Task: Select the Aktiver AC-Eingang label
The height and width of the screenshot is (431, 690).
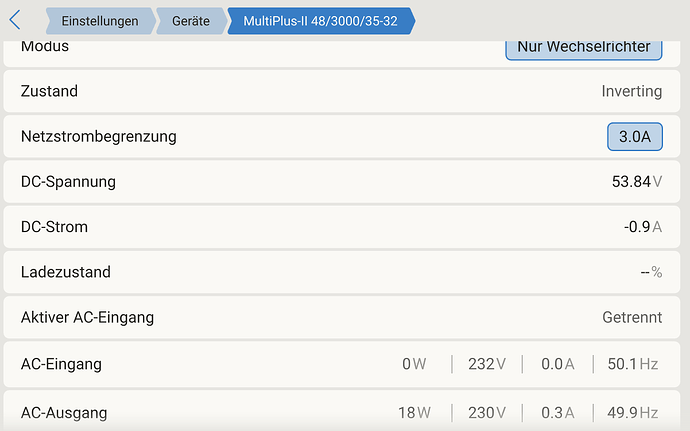Action: (87, 317)
